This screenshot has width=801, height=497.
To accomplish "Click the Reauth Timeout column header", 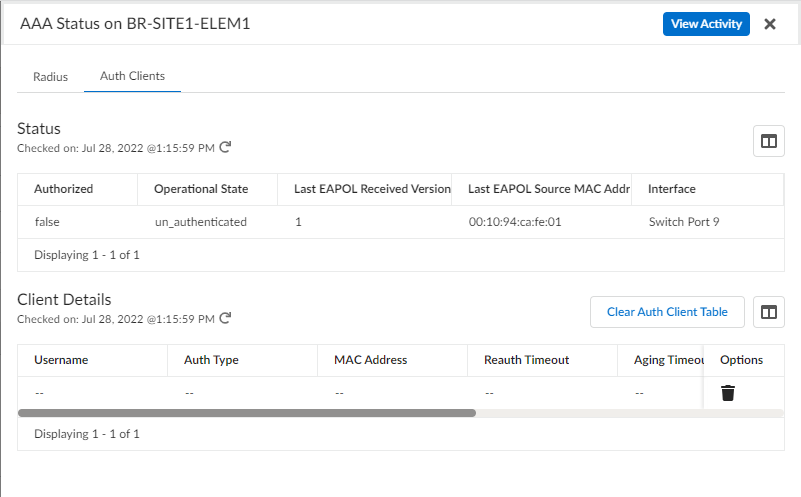I will tap(526, 360).
